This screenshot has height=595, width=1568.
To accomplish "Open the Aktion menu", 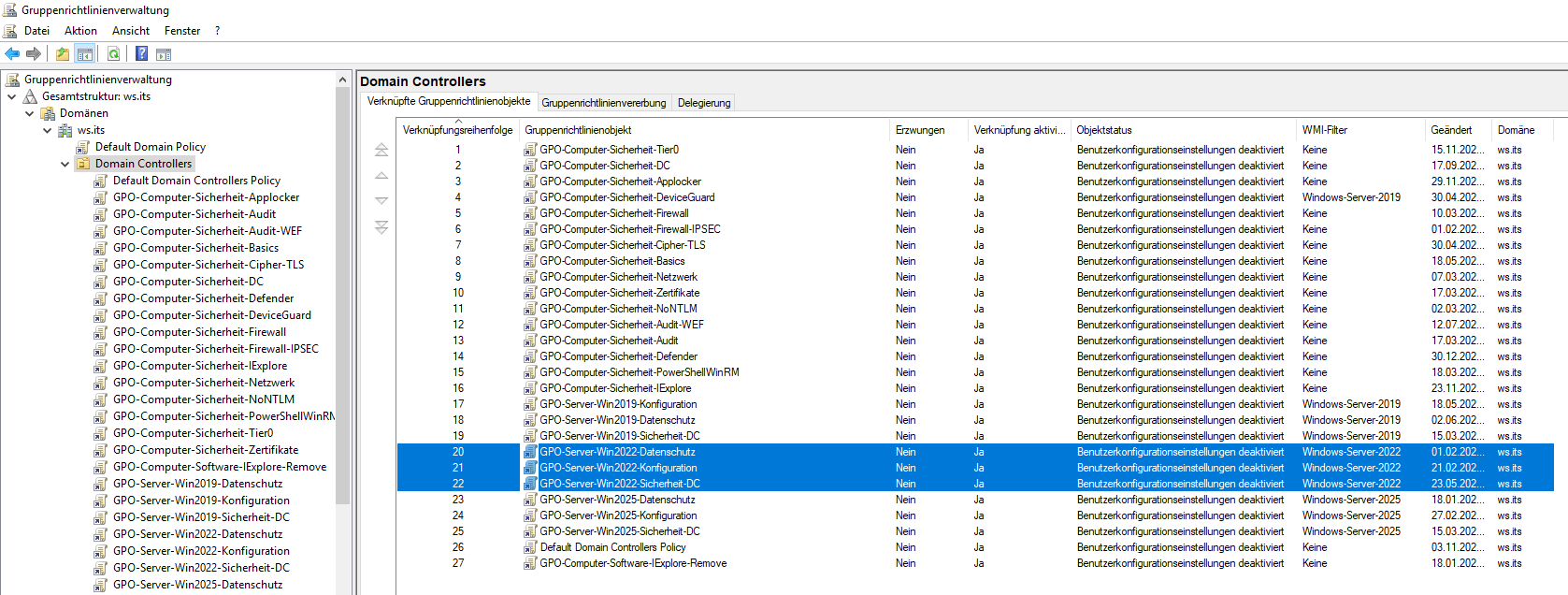I will click(x=80, y=31).
